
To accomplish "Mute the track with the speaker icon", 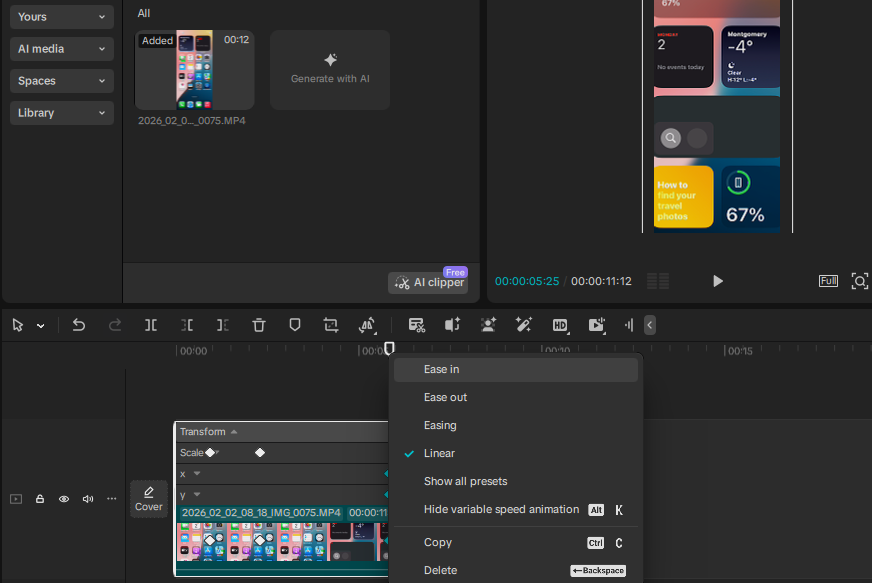I will 88,499.
